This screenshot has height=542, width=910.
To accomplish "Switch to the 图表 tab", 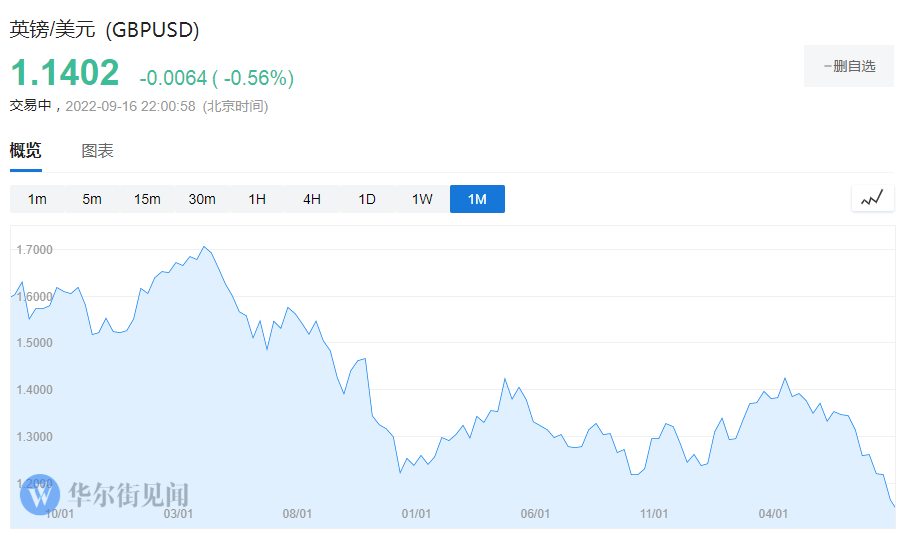I will tap(97, 151).
